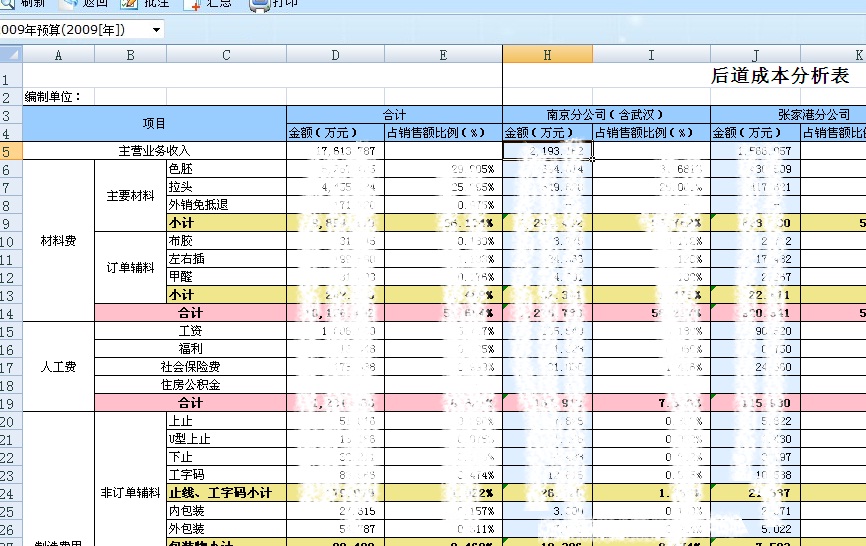The height and width of the screenshot is (546, 866).
Task: Click the 人工费 category cell
Action: 59,367
